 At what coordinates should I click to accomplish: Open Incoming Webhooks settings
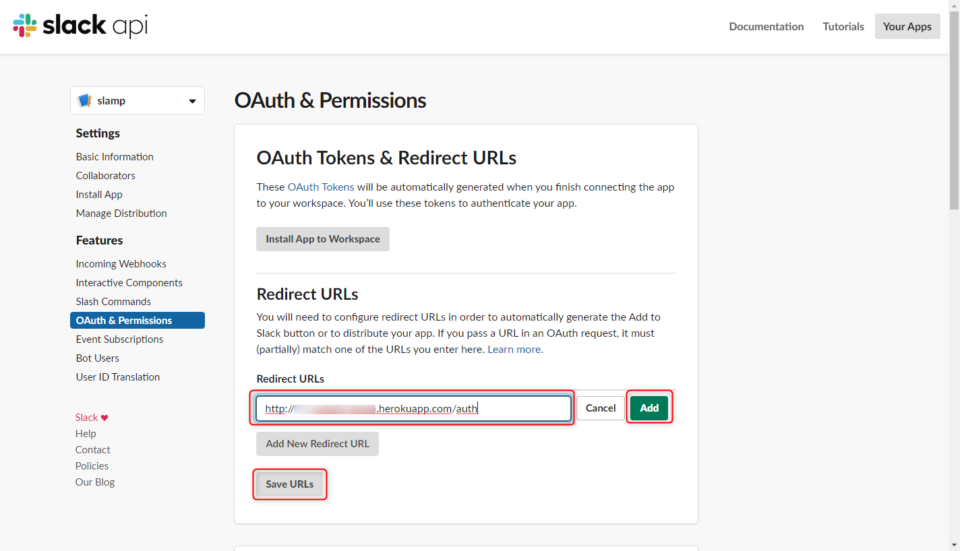tap(121, 264)
